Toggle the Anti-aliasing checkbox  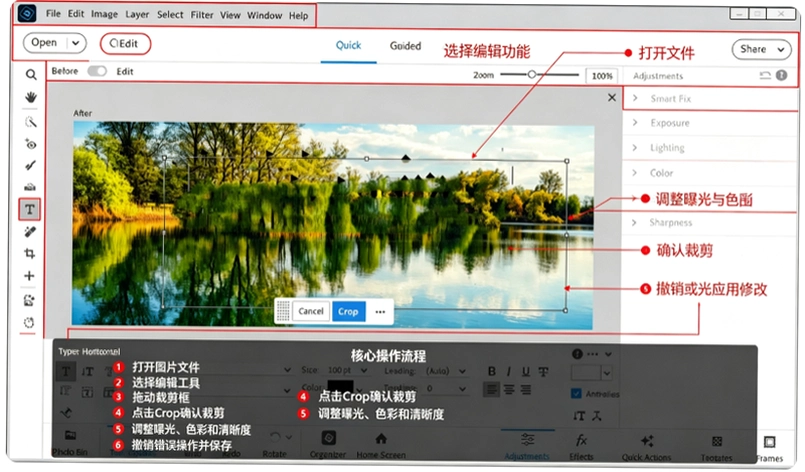pyautogui.click(x=576, y=393)
